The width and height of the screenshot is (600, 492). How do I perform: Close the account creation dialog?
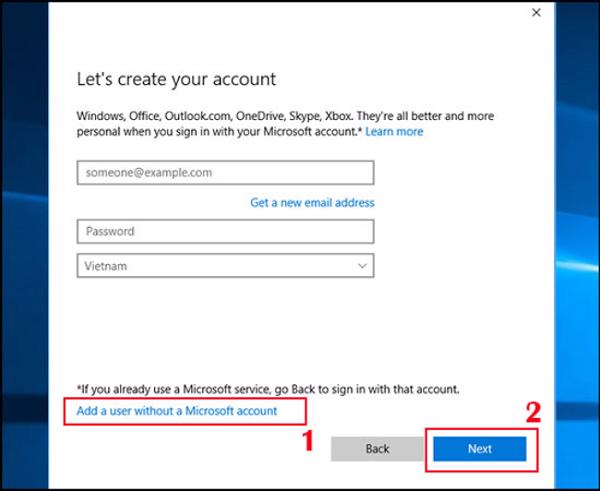click(536, 13)
